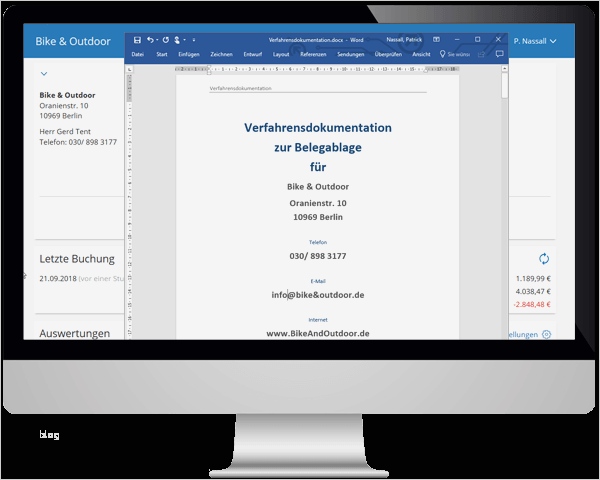Open the Überprüfen ribbon tab
This screenshot has width=600, height=480.
388,54
